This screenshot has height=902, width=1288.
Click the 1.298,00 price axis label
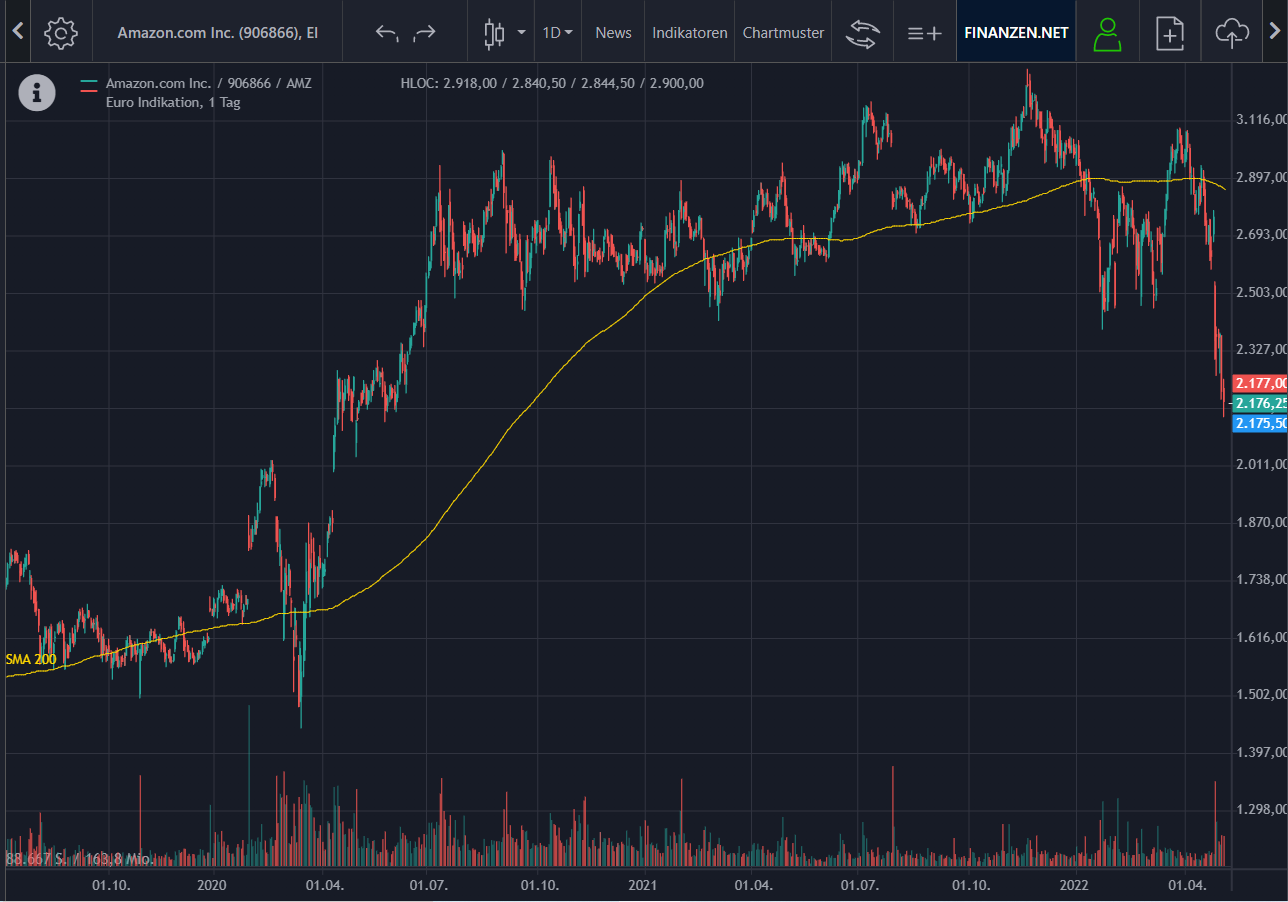(x=1260, y=809)
